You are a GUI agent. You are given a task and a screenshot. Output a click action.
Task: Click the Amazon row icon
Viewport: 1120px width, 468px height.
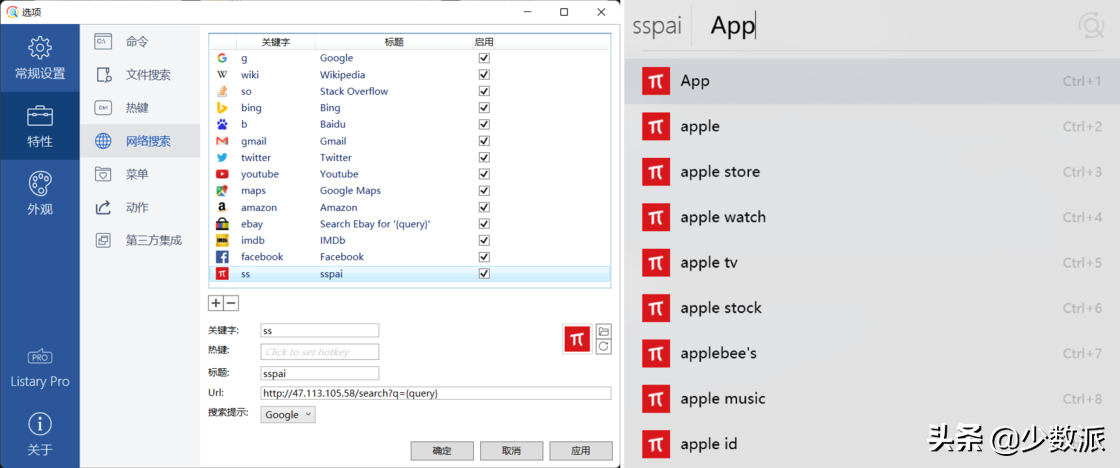[x=222, y=207]
